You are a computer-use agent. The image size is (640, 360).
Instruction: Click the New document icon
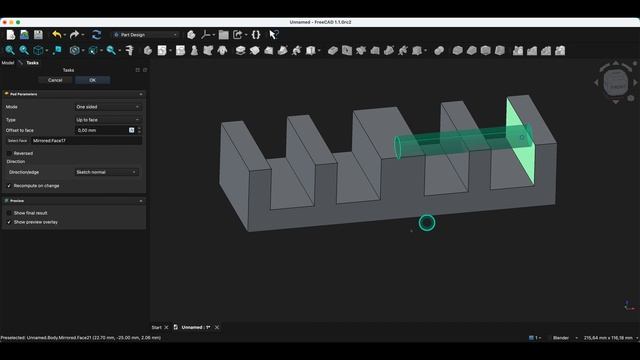click(11, 35)
